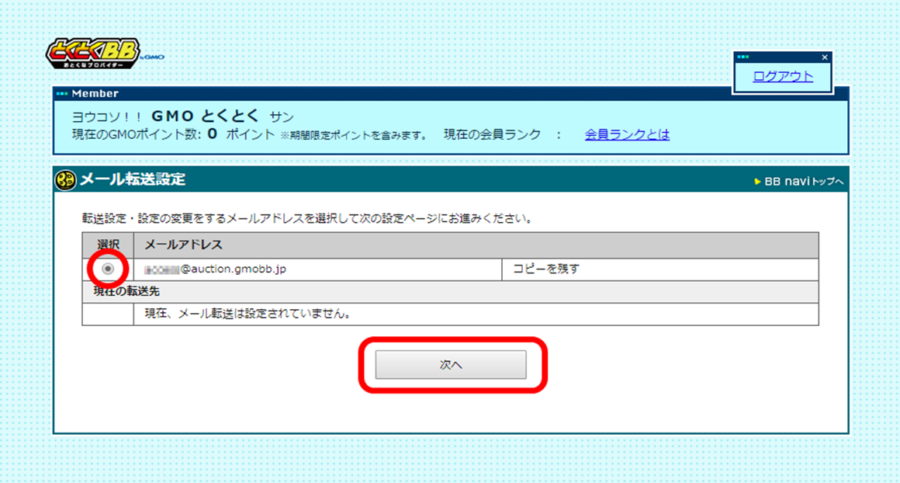
Task: Click the round BB icon beside メール転送設定
Action: coord(65,180)
